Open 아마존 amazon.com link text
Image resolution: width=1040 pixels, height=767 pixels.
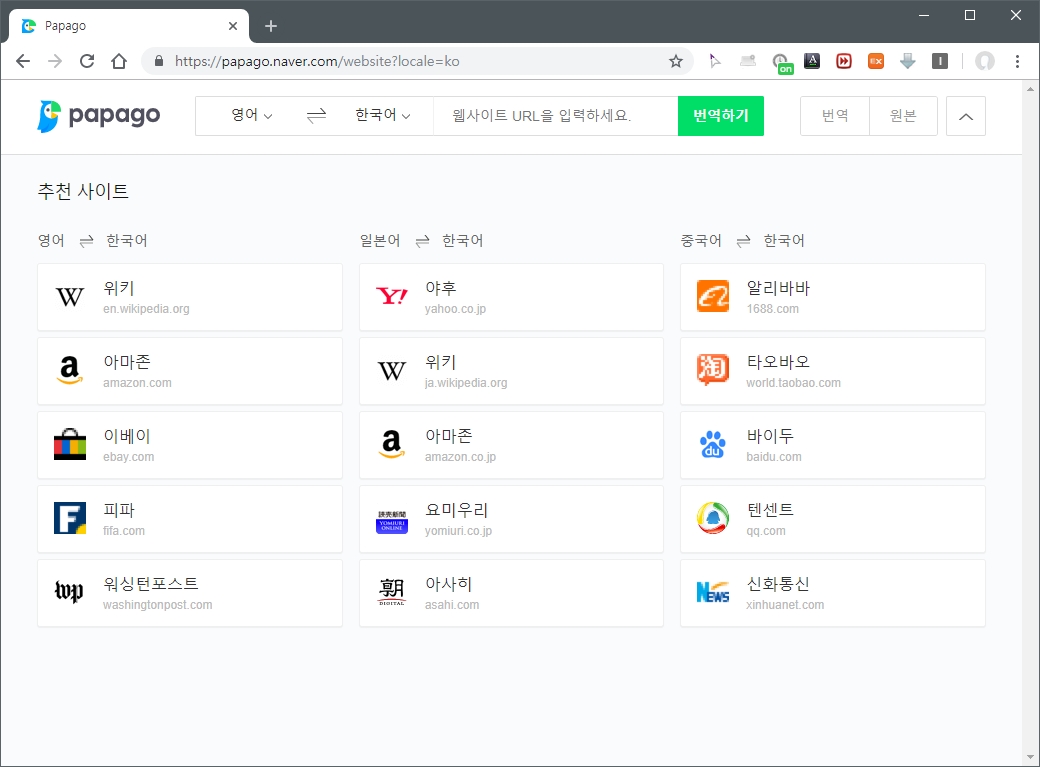[137, 372]
